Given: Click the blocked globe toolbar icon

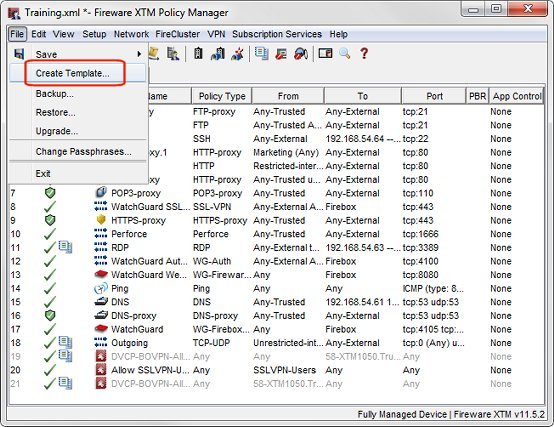Looking at the screenshot, I should pyautogui.click(x=301, y=53).
